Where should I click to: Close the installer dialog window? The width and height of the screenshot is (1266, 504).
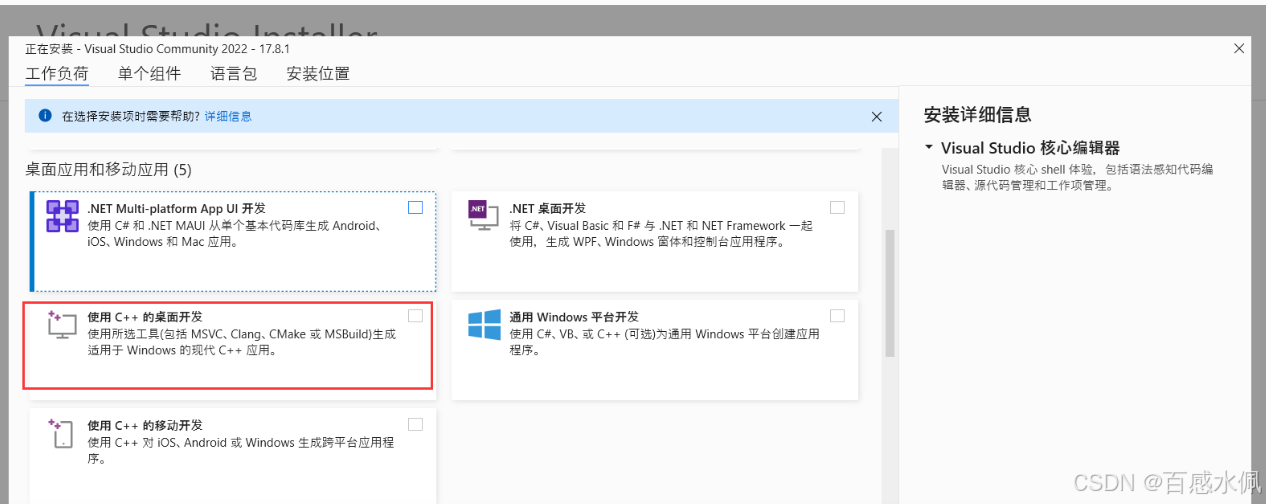(x=1239, y=48)
